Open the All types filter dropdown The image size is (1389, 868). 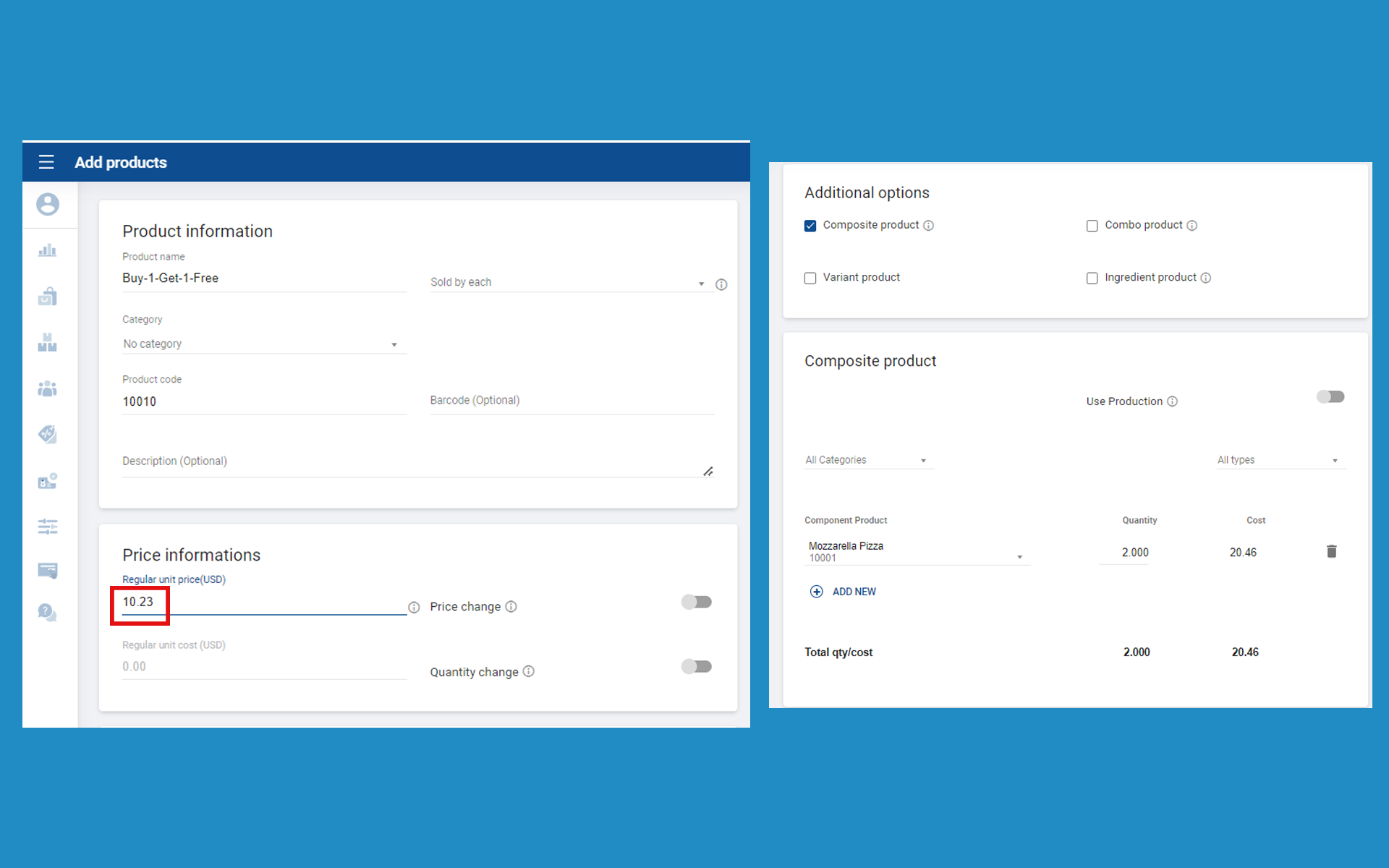(x=1278, y=460)
